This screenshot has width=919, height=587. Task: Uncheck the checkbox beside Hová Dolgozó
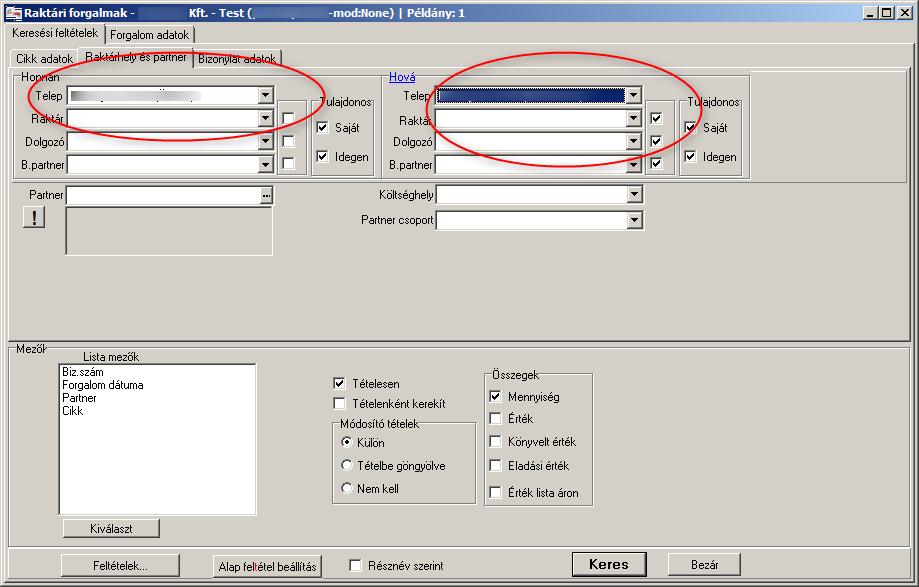point(656,141)
